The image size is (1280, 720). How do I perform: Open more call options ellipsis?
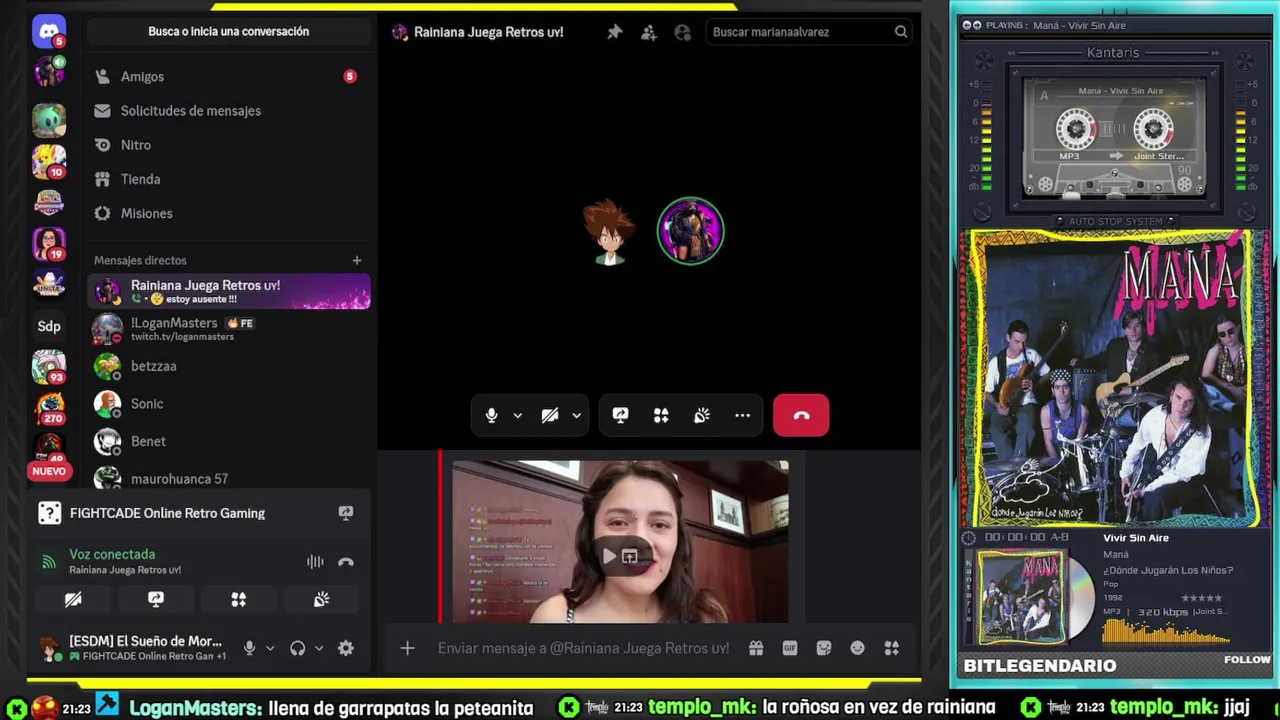point(742,415)
